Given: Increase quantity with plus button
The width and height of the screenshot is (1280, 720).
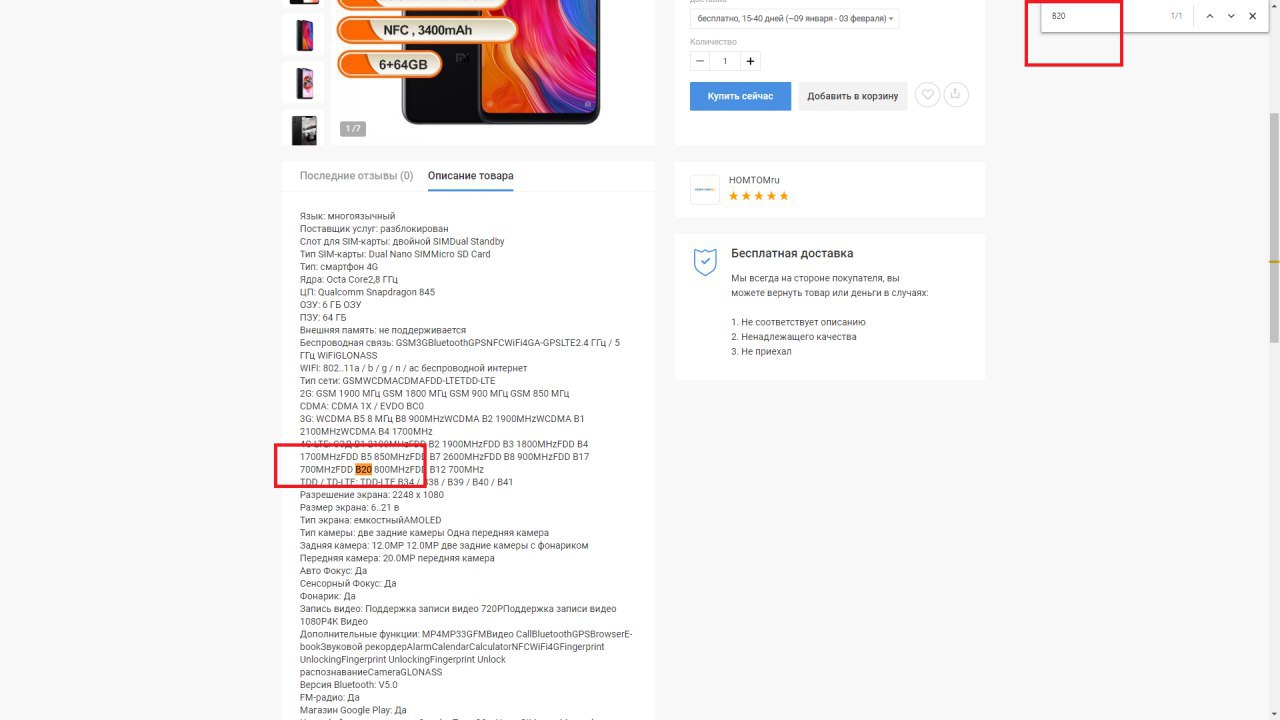Looking at the screenshot, I should tap(751, 61).
